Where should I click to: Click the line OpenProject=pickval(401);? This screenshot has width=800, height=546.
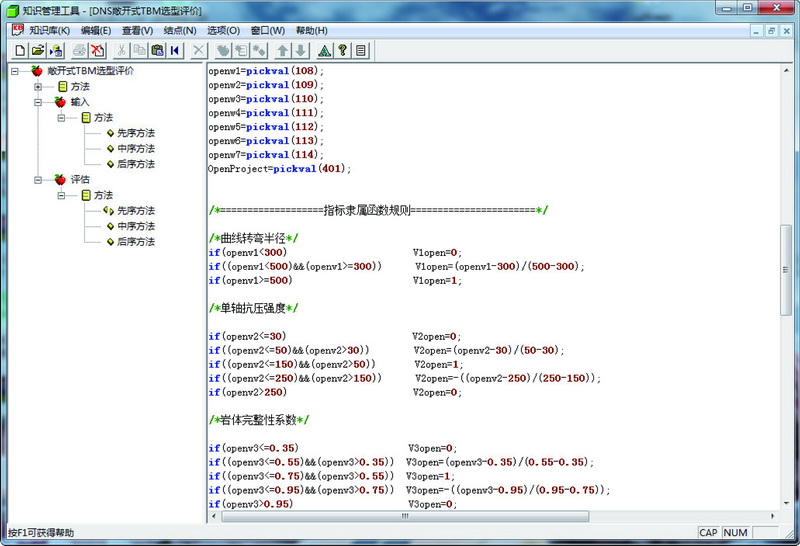(280, 169)
